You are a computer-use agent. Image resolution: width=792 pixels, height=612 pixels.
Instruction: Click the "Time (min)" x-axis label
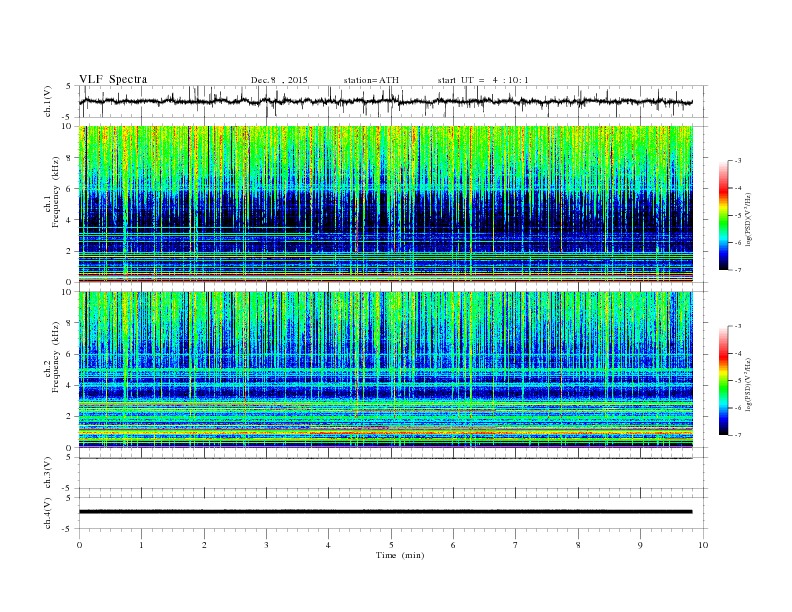click(400, 555)
